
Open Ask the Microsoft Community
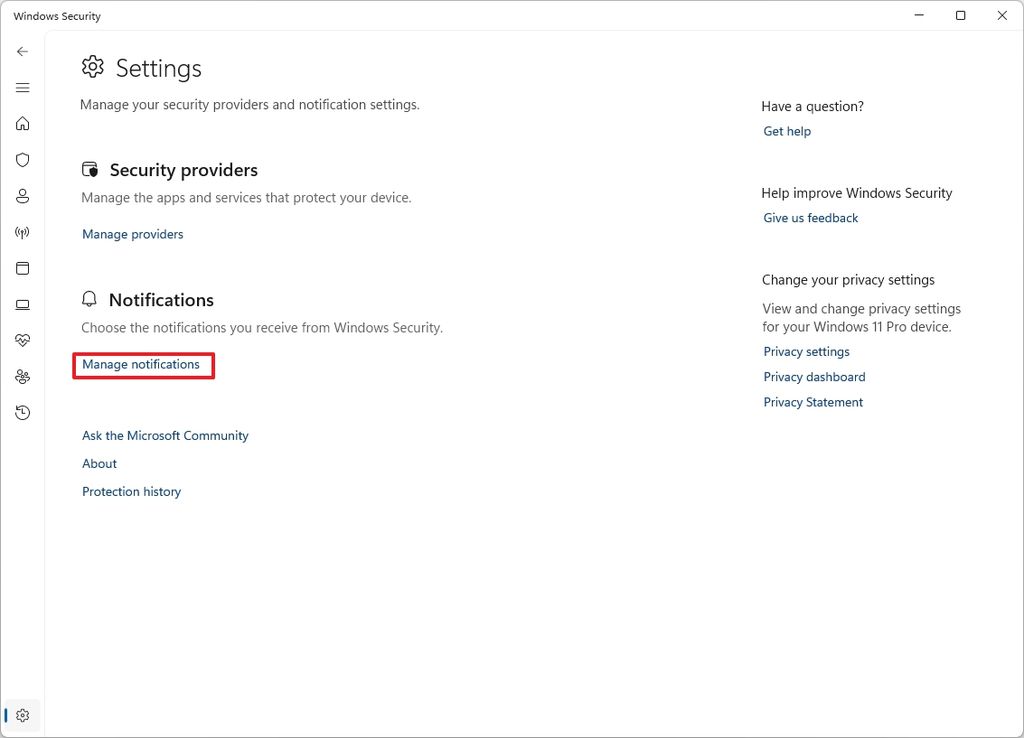165,435
